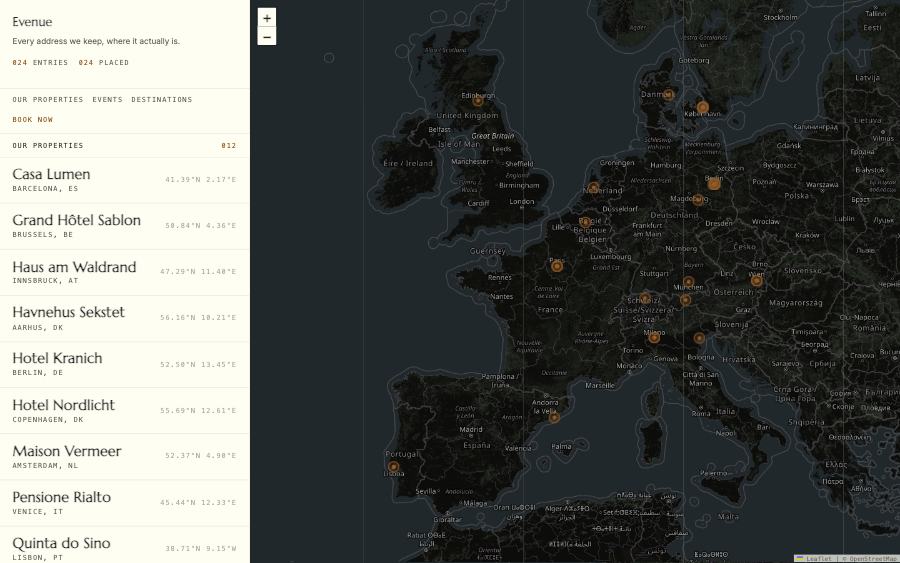
Task: Open the OpenStreetMap attribution link
Action: (872, 559)
